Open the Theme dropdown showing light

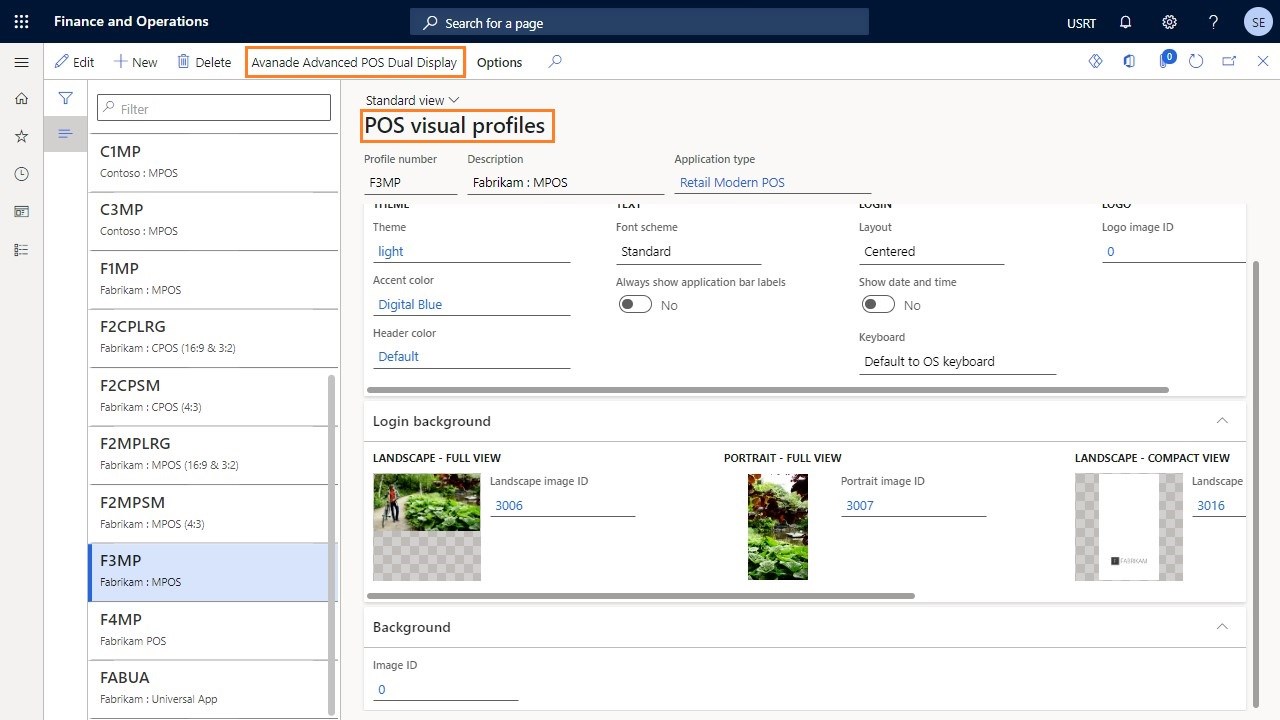click(x=471, y=251)
